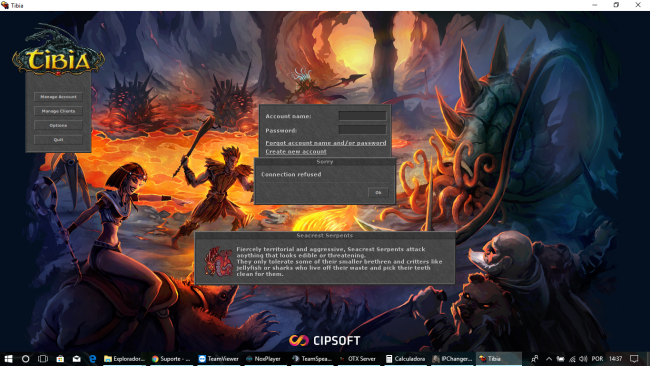Switch to the OTX Server taskbar window
The height and width of the screenshot is (366, 650).
point(358,359)
